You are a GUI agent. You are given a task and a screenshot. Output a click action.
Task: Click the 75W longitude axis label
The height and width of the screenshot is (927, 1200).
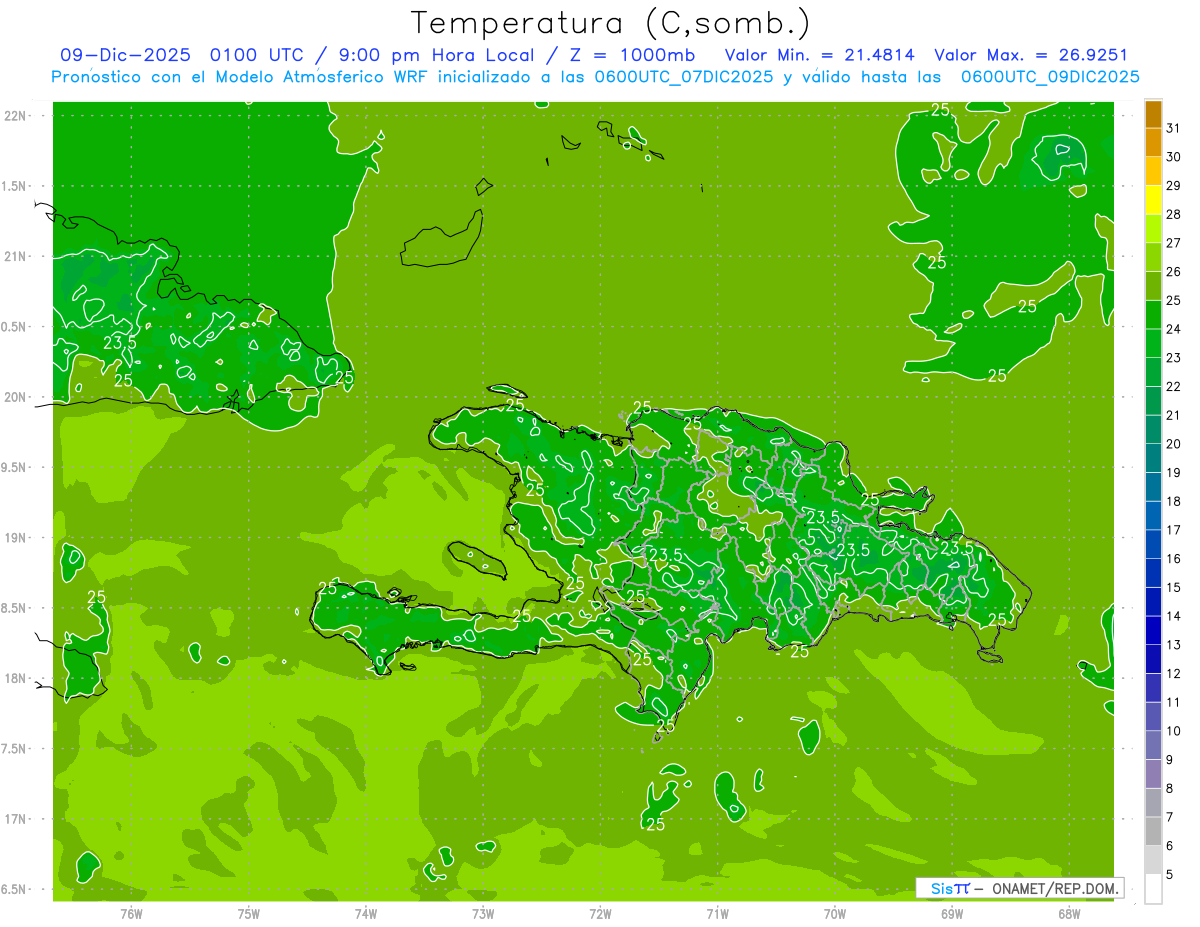point(249,914)
